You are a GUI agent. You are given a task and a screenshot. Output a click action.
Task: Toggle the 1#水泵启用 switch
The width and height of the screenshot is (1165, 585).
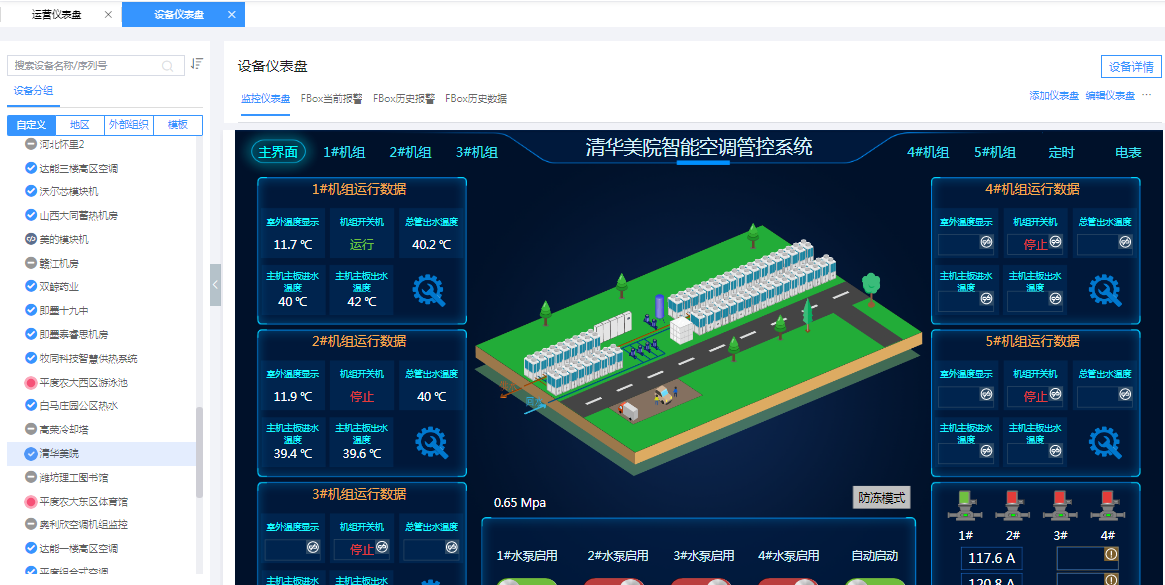tap(527, 581)
